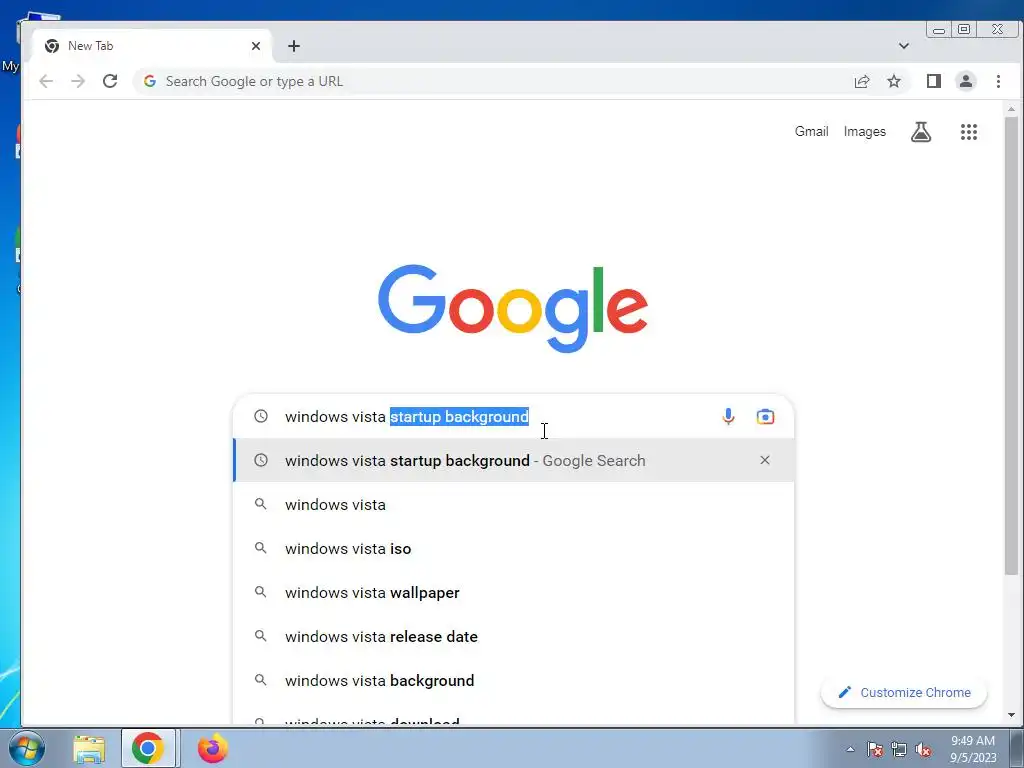Viewport: 1024px width, 768px height.
Task: Click the Customize Chrome button
Action: pyautogui.click(x=904, y=692)
